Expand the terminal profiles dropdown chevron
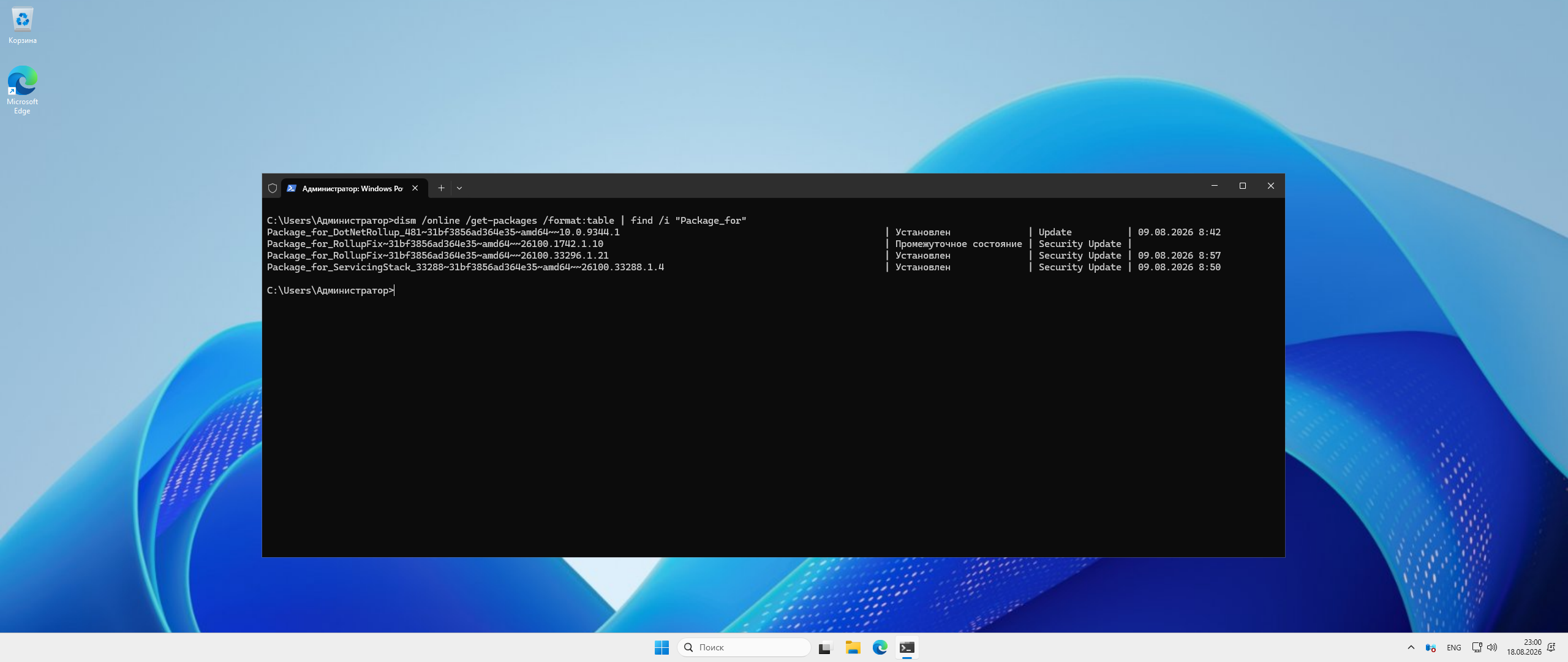The image size is (1568, 662). [459, 188]
